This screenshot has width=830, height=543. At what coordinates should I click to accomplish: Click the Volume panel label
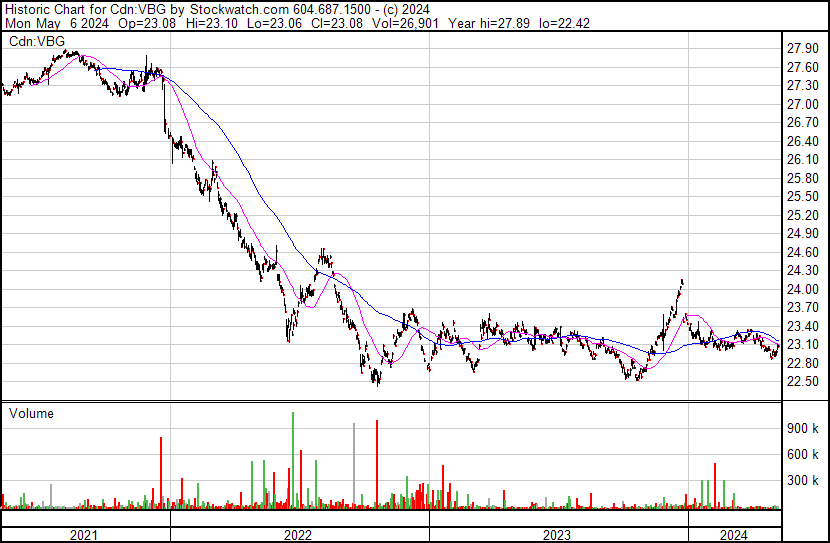31,413
